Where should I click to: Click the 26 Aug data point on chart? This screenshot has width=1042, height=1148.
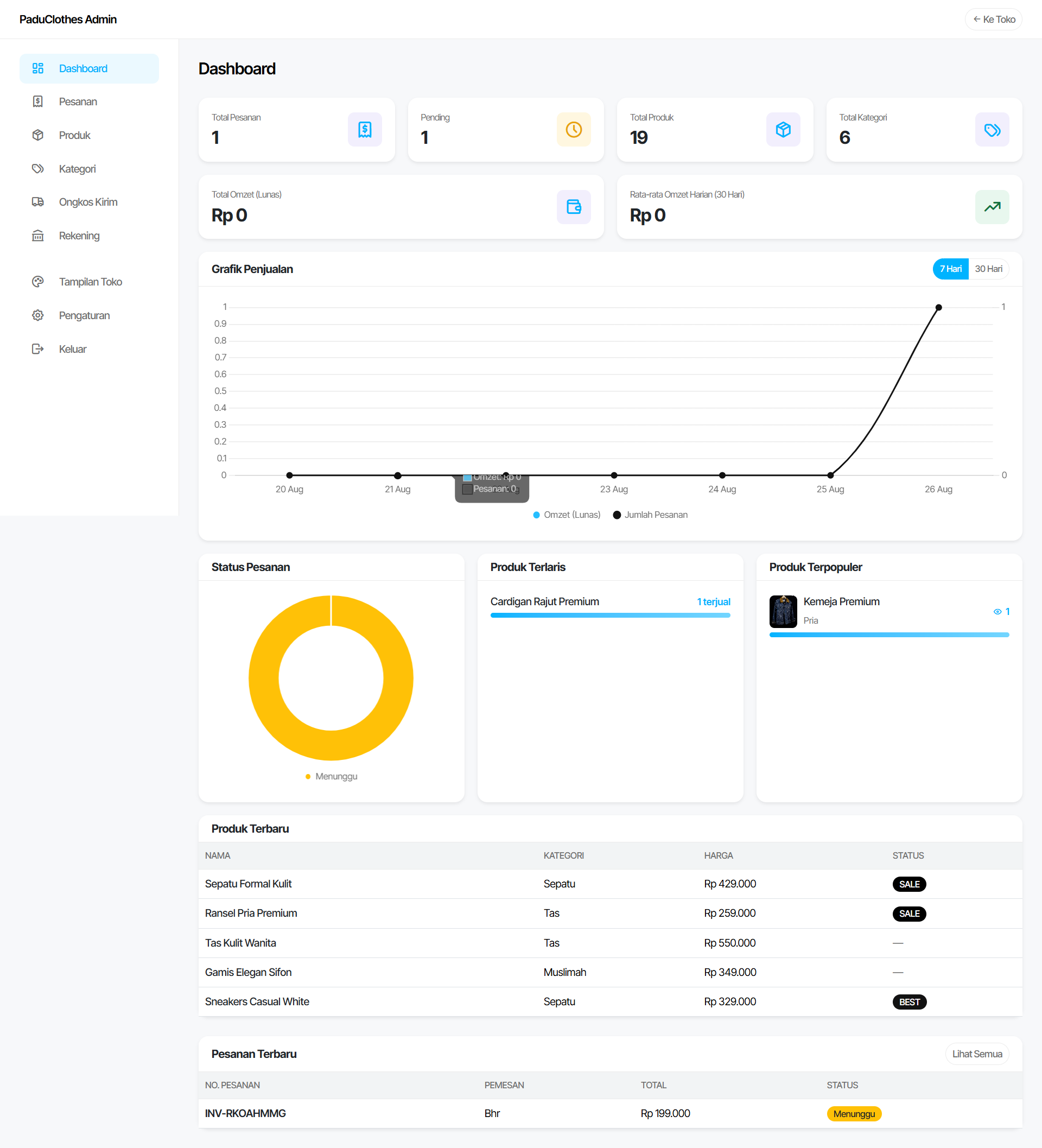(x=939, y=308)
